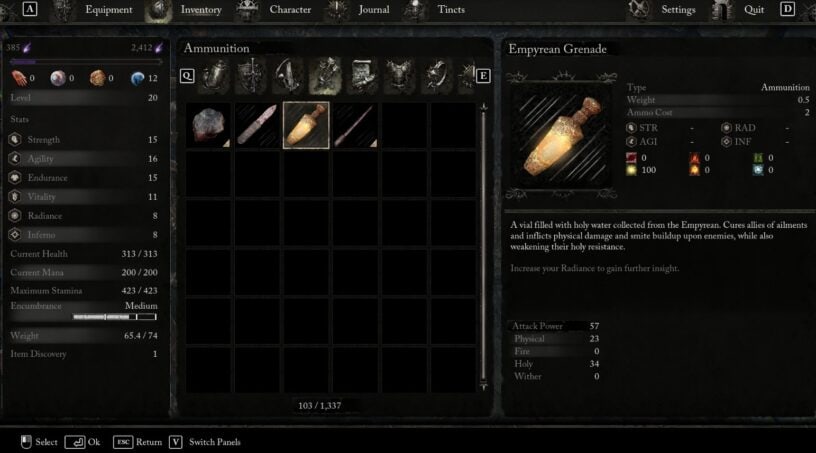Viewport: 816px width, 453px height.
Task: Click the inventory grid vertical scrollbar
Action: click(483, 246)
